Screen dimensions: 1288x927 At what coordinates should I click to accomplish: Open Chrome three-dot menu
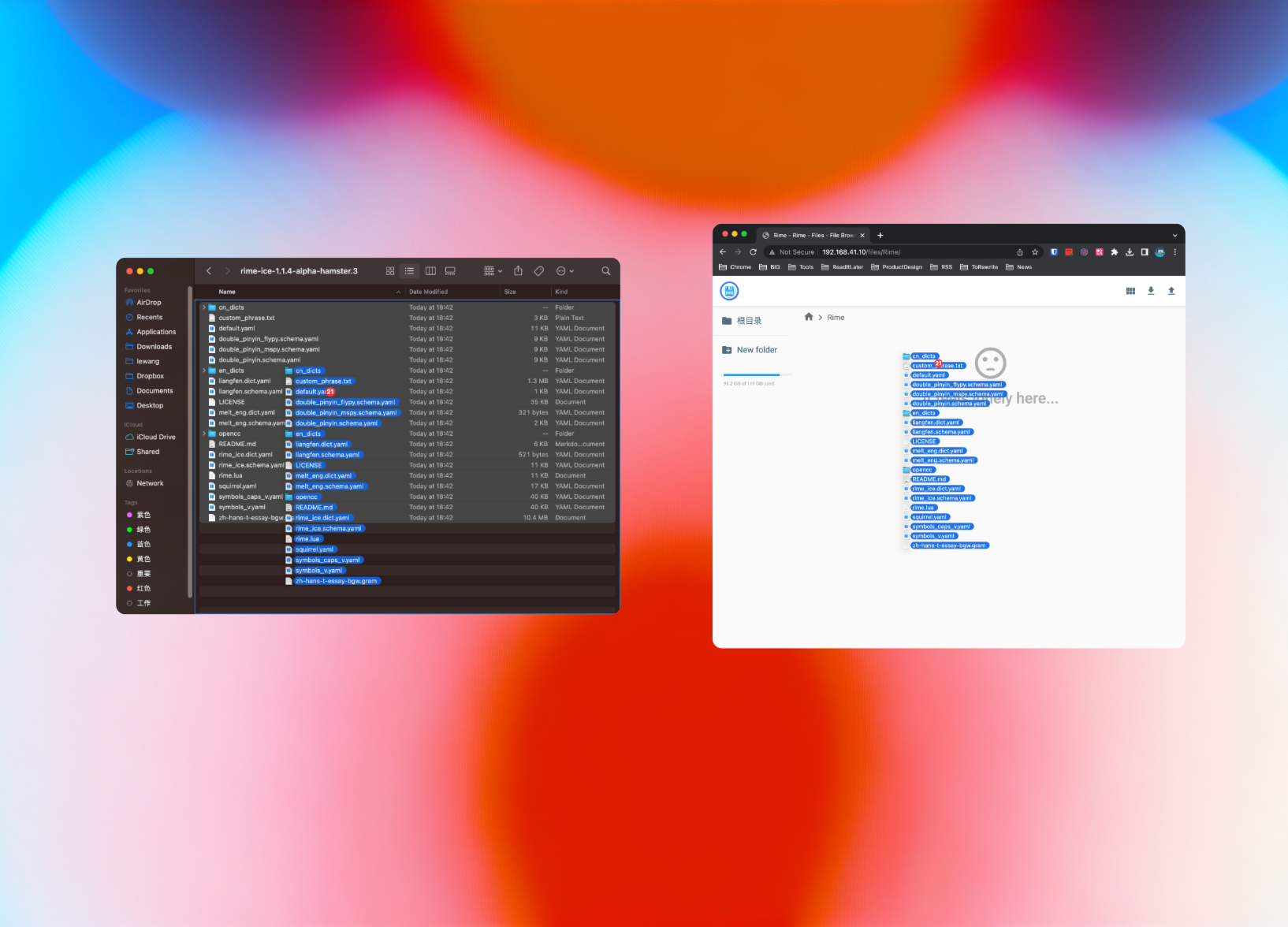click(x=1174, y=252)
